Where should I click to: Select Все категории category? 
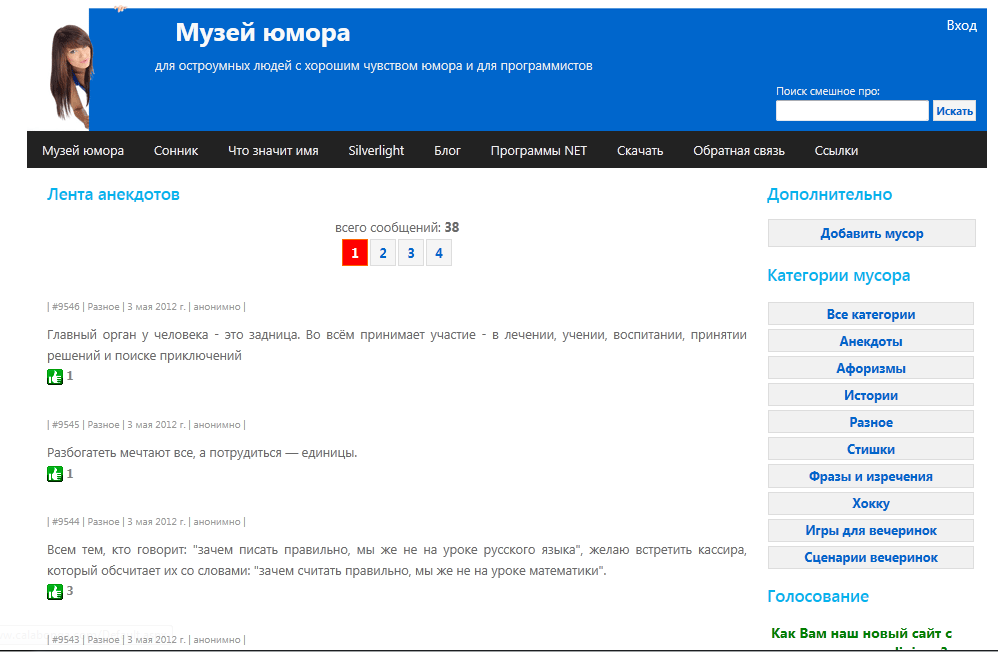pos(871,314)
